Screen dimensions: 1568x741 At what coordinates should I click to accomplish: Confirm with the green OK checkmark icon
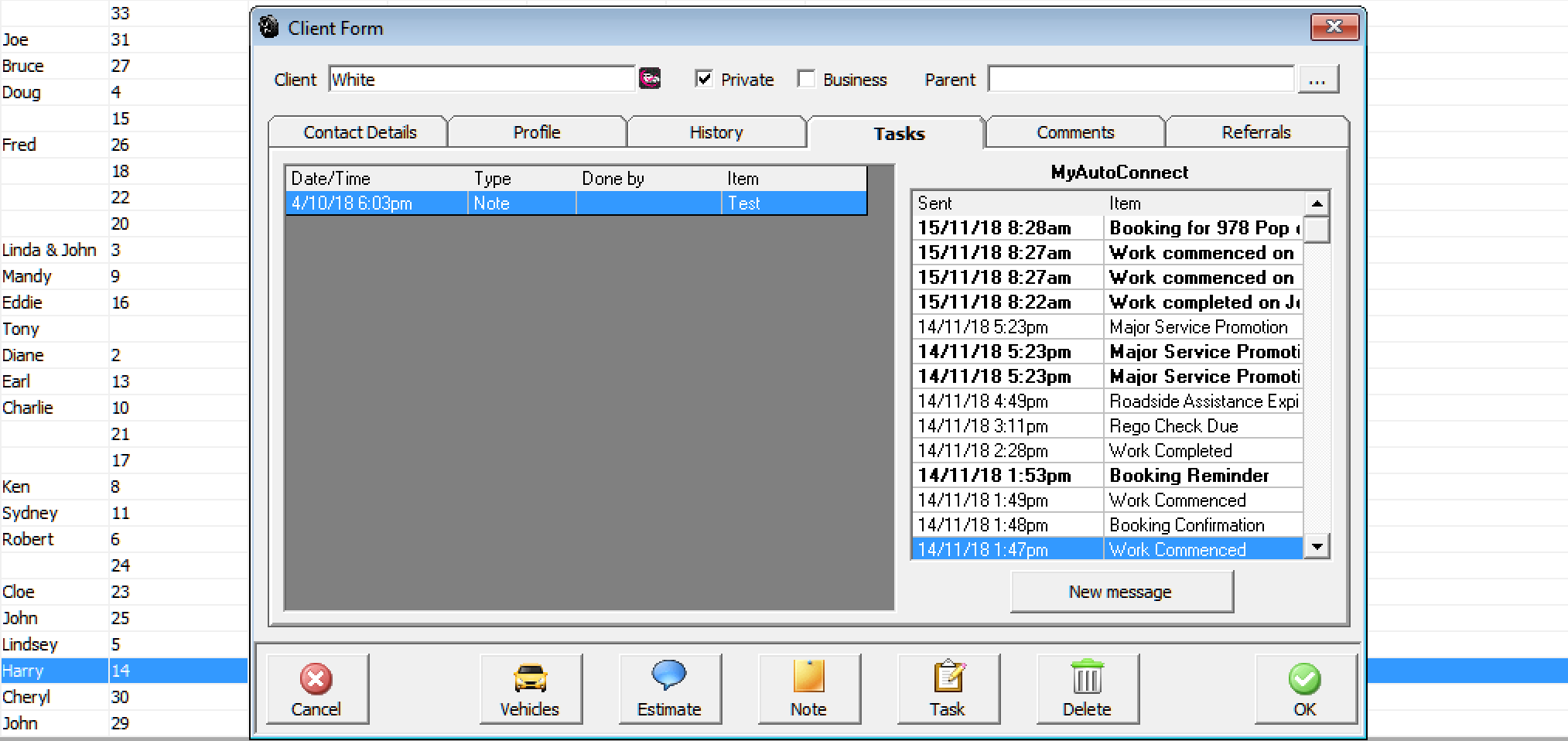click(1306, 689)
